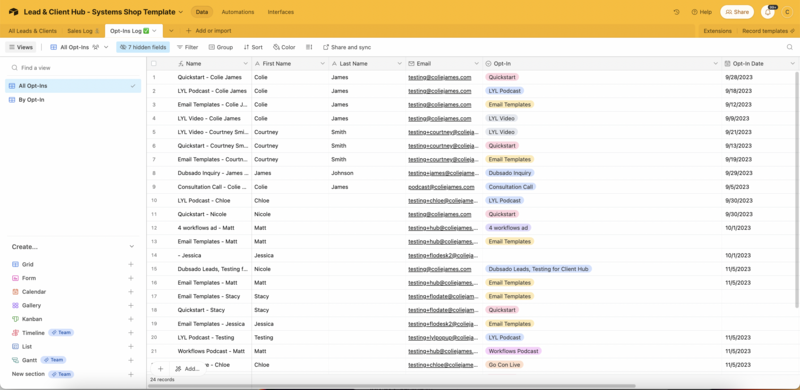Switch to the Data tab
Viewport: 800px width, 390px height.
click(x=202, y=12)
